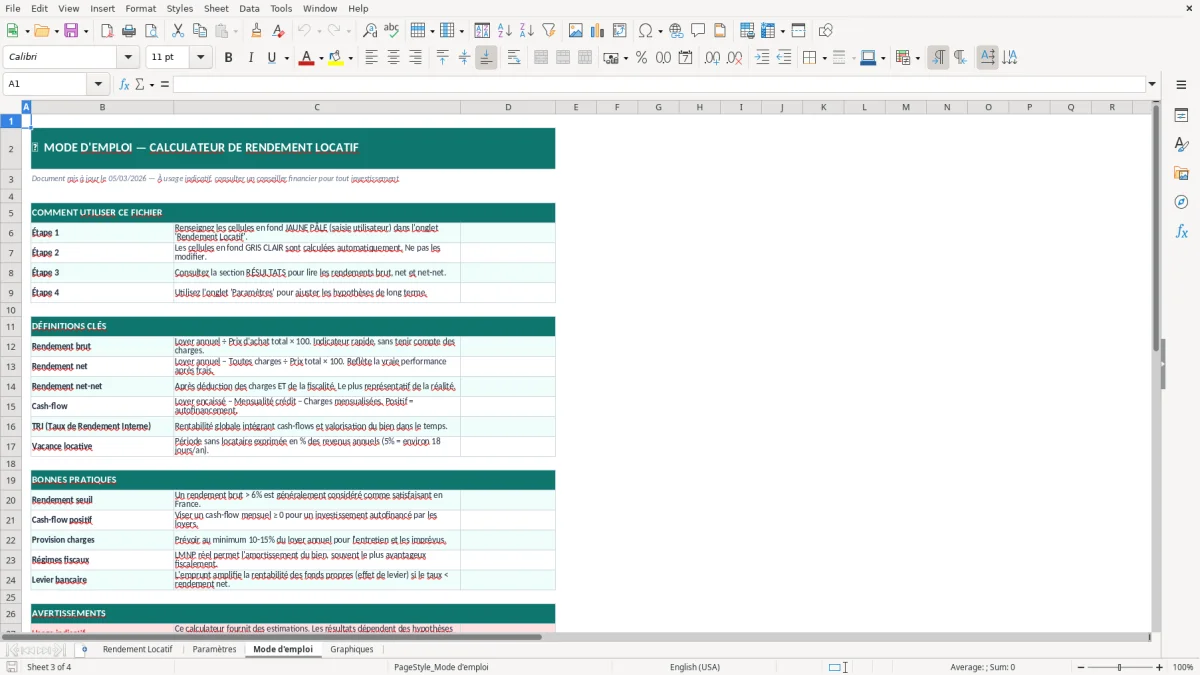The height and width of the screenshot is (675, 1200).
Task: Toggle Left-to-Right paragraph direction
Action: (x=938, y=58)
